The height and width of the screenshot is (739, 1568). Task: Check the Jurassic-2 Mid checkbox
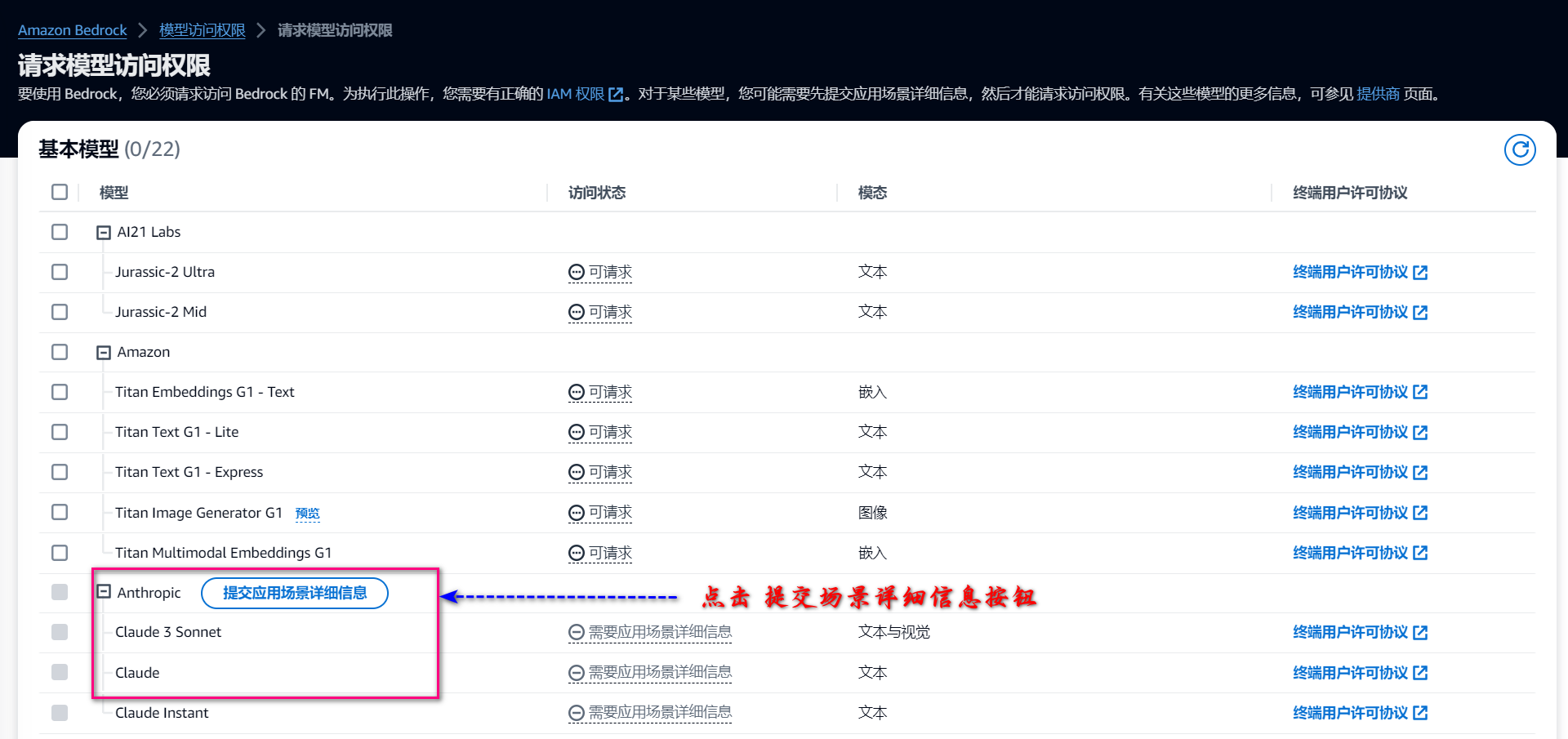point(60,312)
